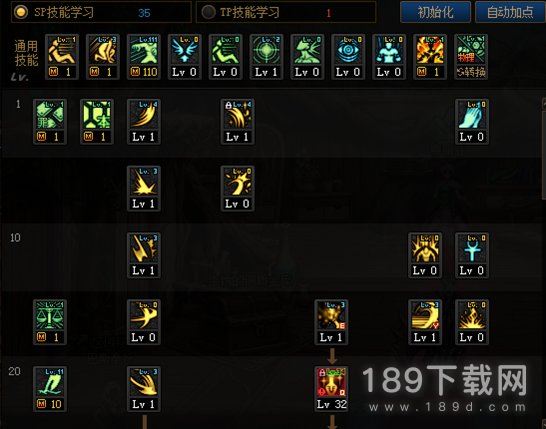Click the locked claw slash skill at Lv 1

(x=237, y=122)
